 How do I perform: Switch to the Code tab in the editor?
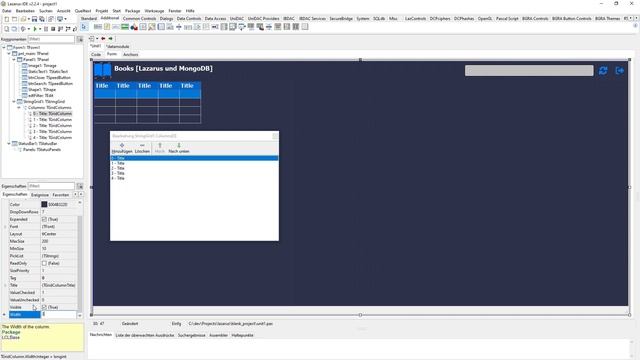click(96, 54)
